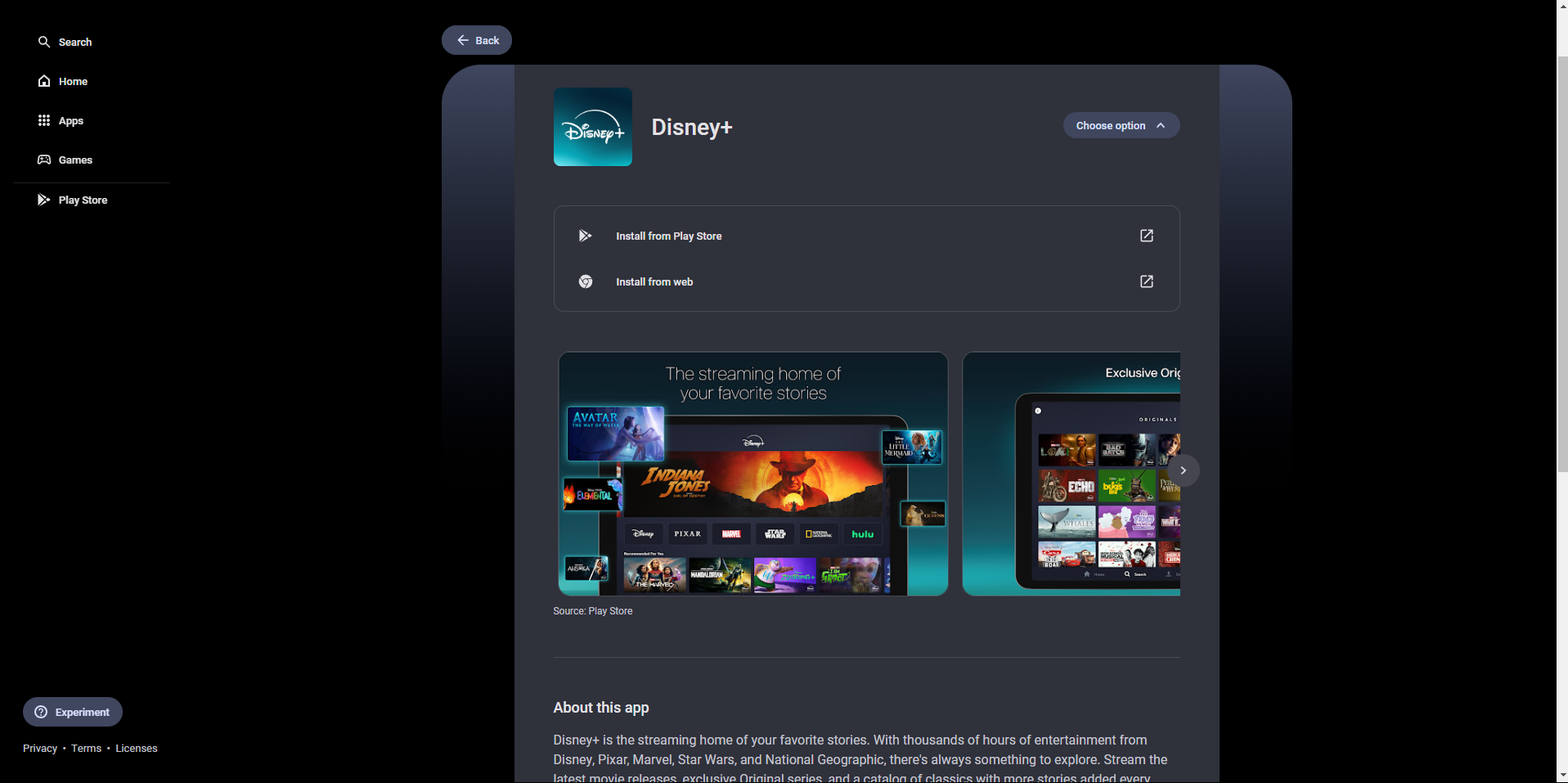Open Play Store sidebar label
This screenshot has height=783, width=1568.
(83, 200)
